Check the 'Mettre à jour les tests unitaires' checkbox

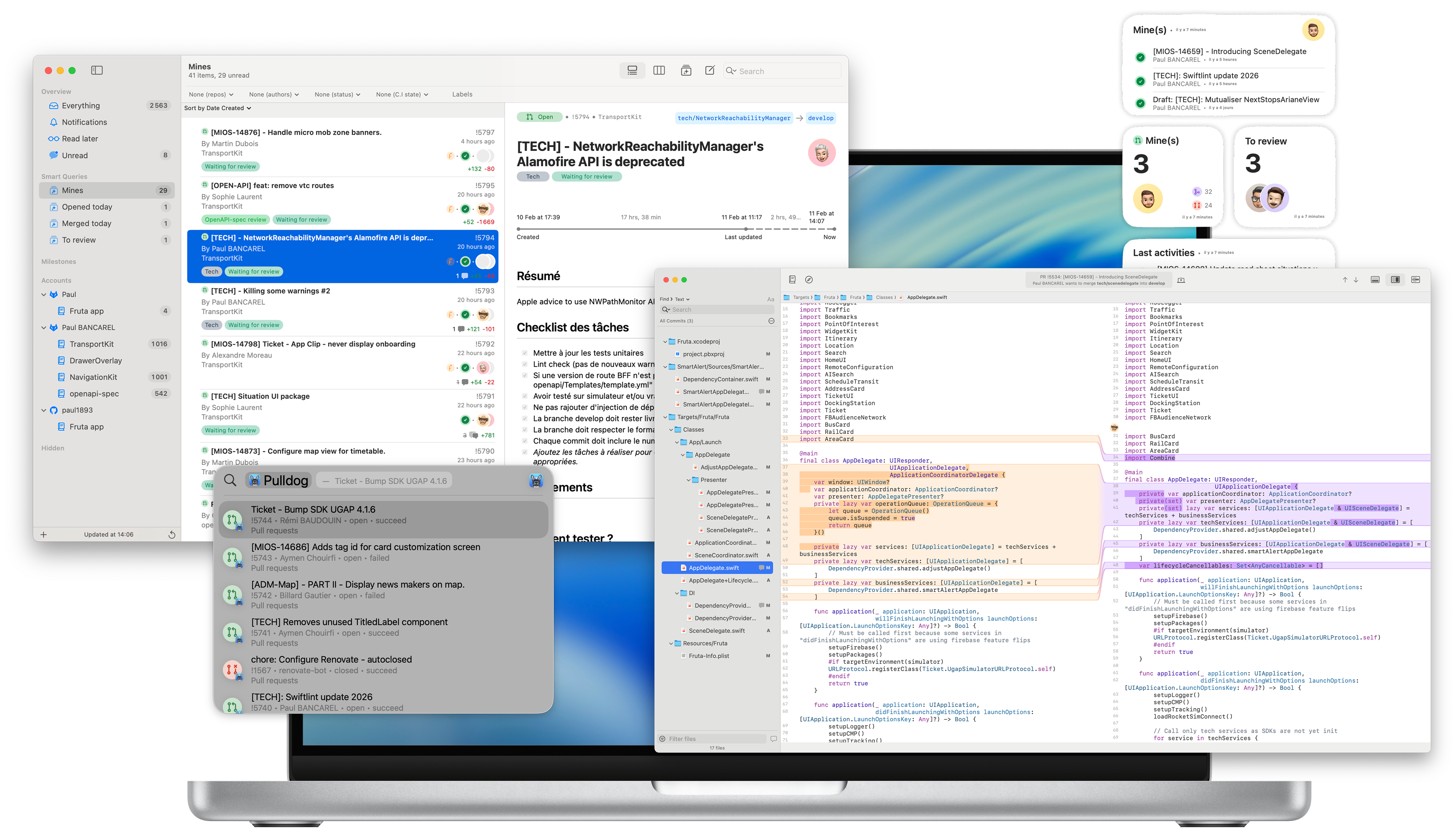point(524,353)
